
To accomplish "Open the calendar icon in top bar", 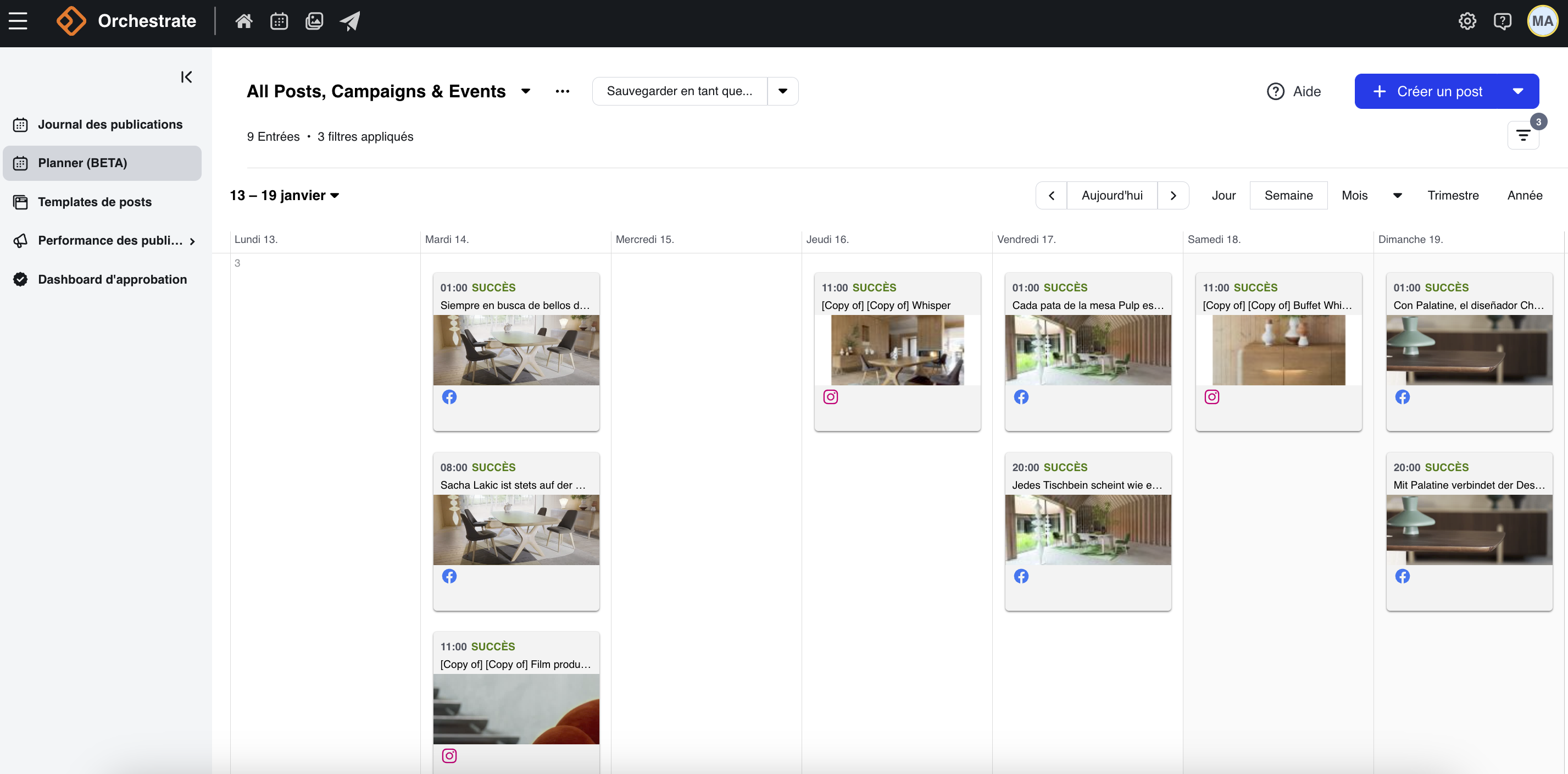I will click(x=279, y=21).
